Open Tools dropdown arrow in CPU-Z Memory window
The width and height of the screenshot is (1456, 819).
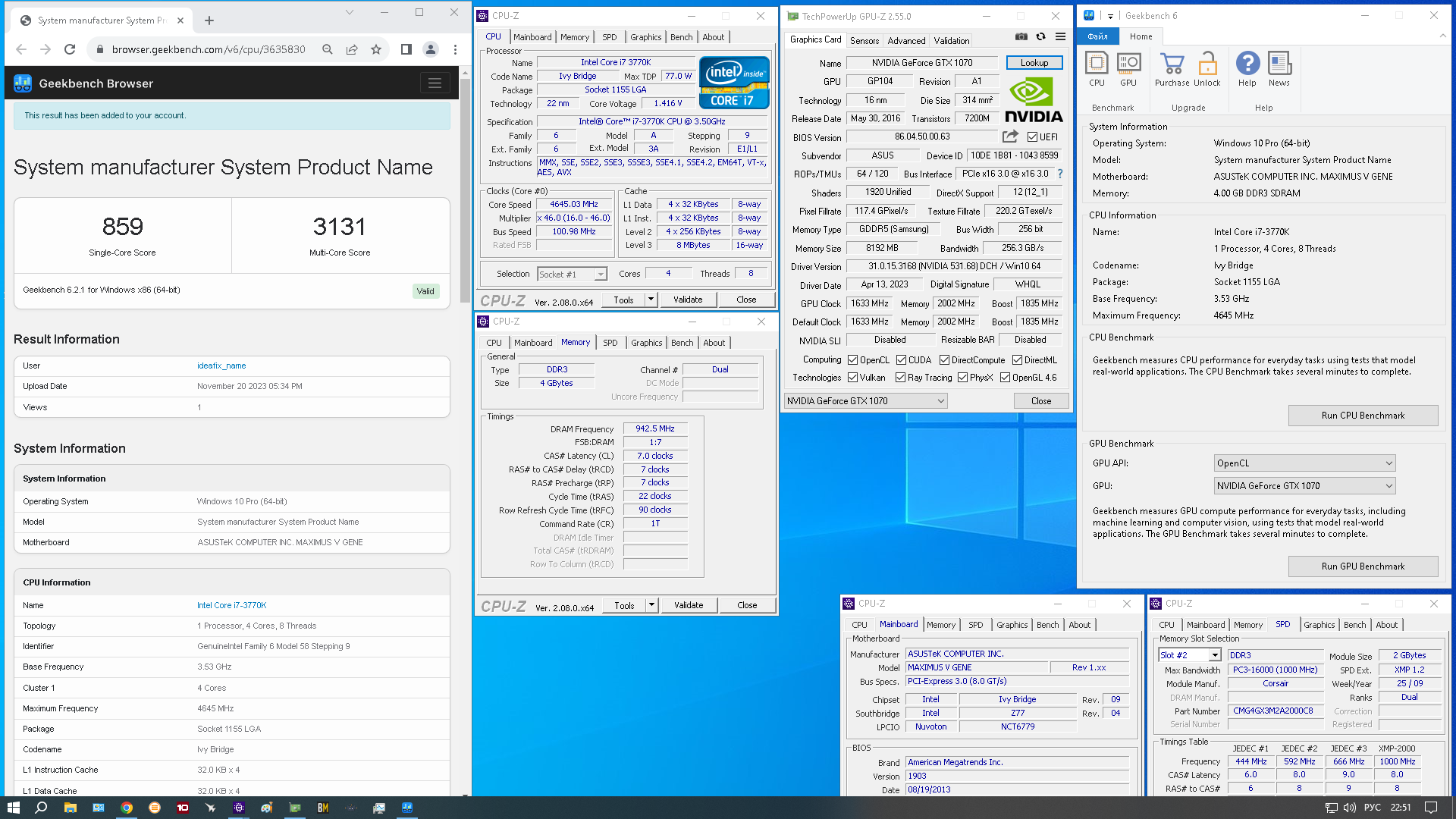(651, 605)
